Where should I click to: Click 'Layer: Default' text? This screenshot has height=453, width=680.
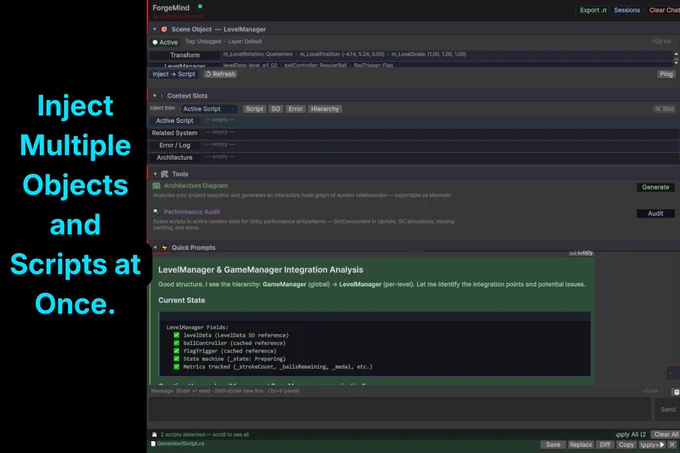pyautogui.click(x=245, y=42)
